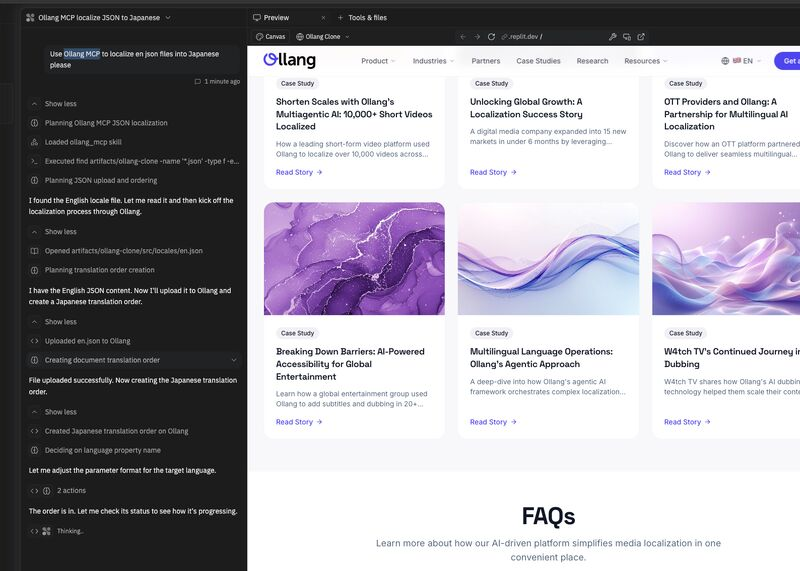Image resolution: width=800 pixels, height=571 pixels.
Task: Click the user prompt message bubble
Action: point(142,59)
